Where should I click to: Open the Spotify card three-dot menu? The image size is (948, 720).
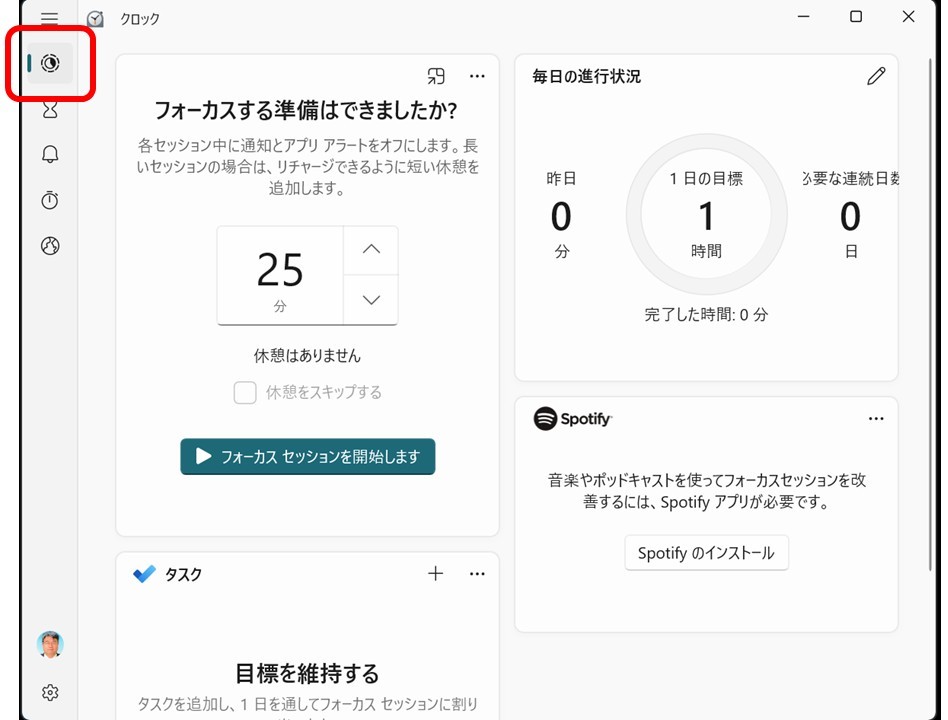(876, 419)
